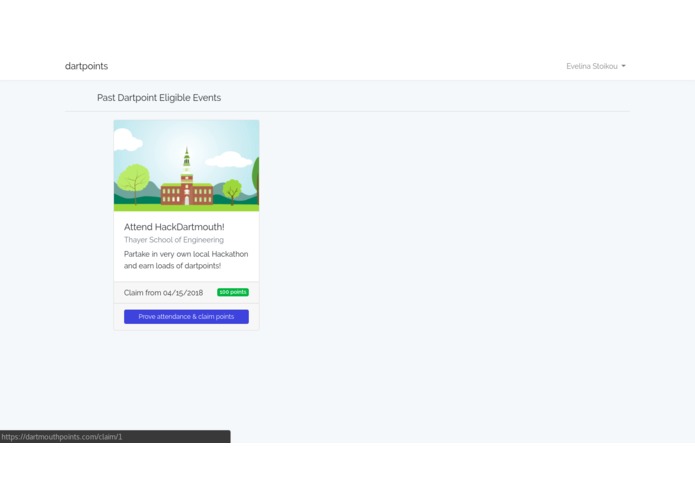Click the 100 points green badge
Screen dimensions: 695x494
(233, 292)
